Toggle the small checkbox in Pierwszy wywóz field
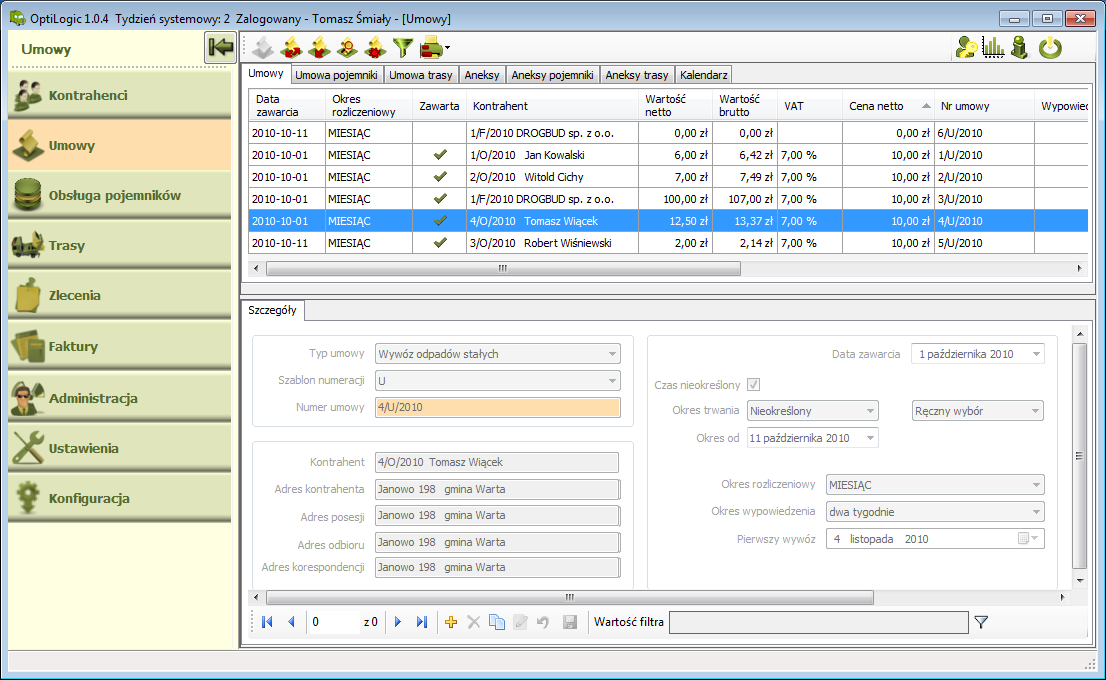The height and width of the screenshot is (680, 1106). pyautogui.click(x=1023, y=538)
